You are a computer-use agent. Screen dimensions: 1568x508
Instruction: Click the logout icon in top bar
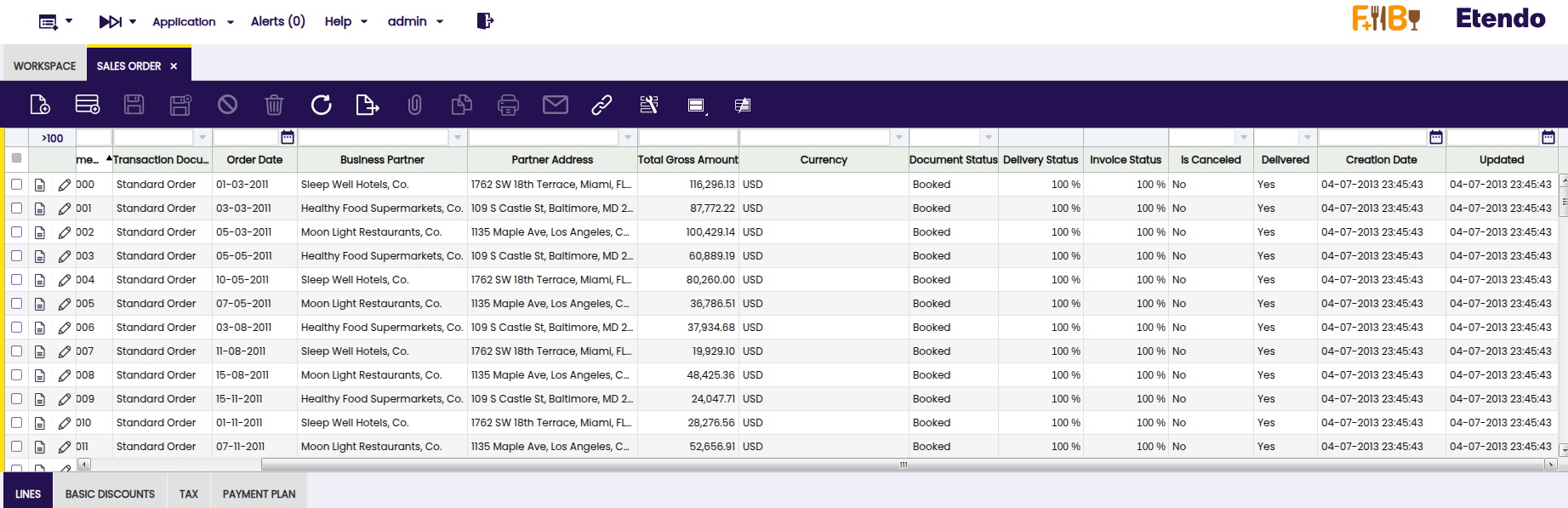[x=484, y=21]
